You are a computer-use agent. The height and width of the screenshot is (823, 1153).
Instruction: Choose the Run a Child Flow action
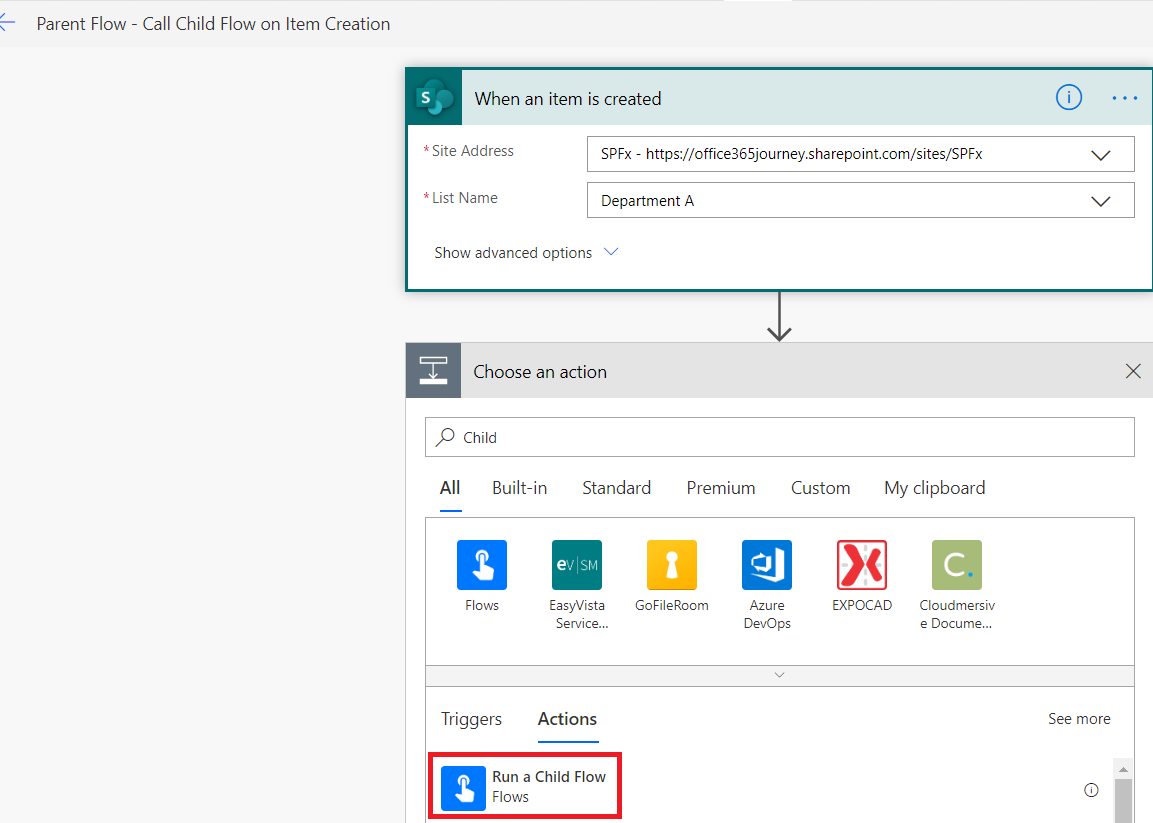(525, 786)
